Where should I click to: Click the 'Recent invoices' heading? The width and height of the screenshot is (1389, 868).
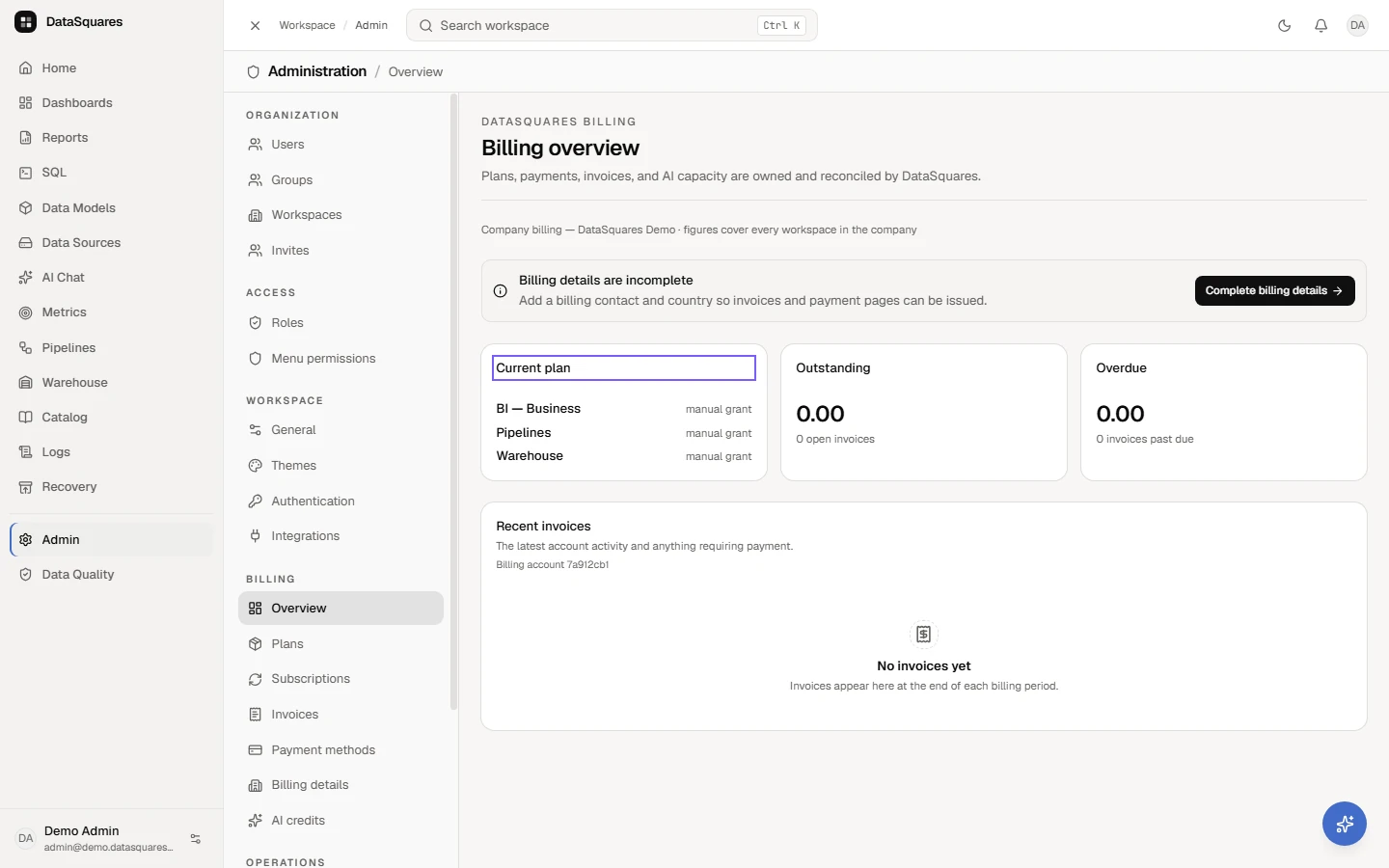[543, 527]
